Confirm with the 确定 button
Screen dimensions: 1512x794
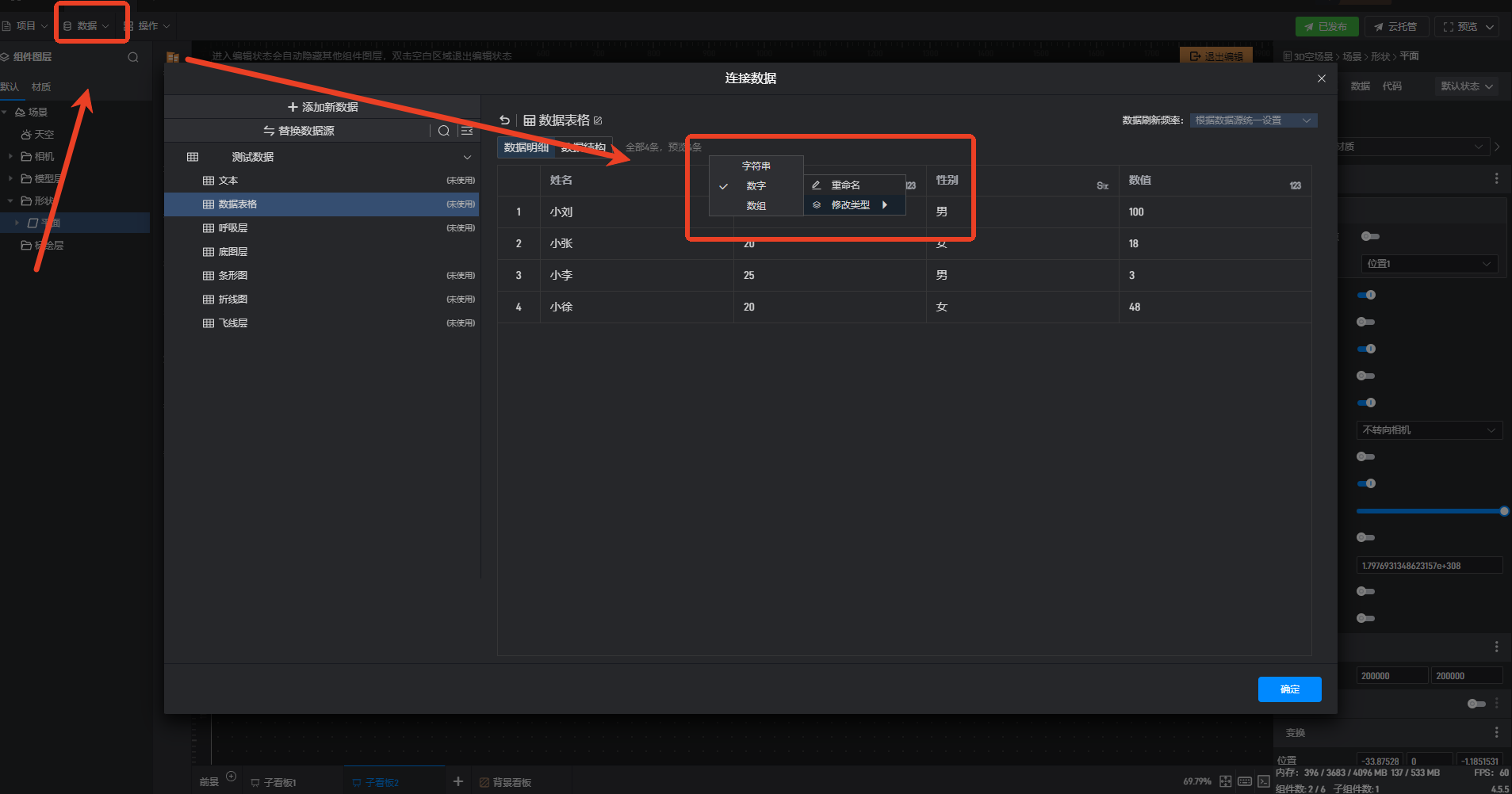1289,689
